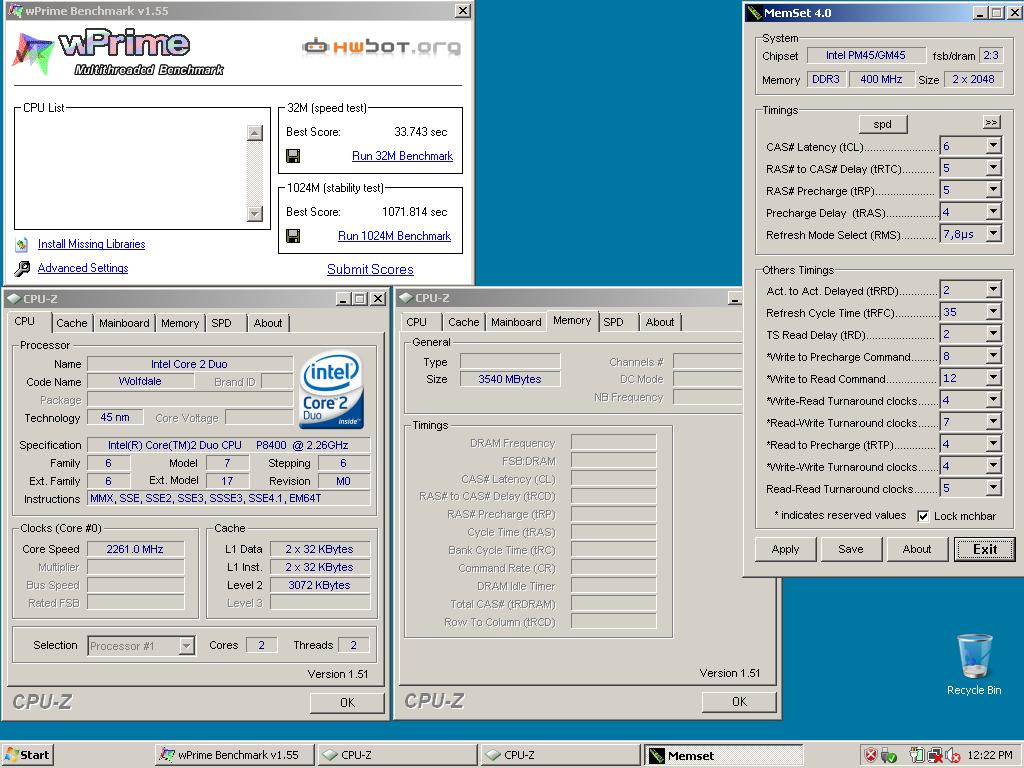This screenshot has width=1024, height=768.
Task: Expand MemSet timings with >> button
Action: point(991,123)
